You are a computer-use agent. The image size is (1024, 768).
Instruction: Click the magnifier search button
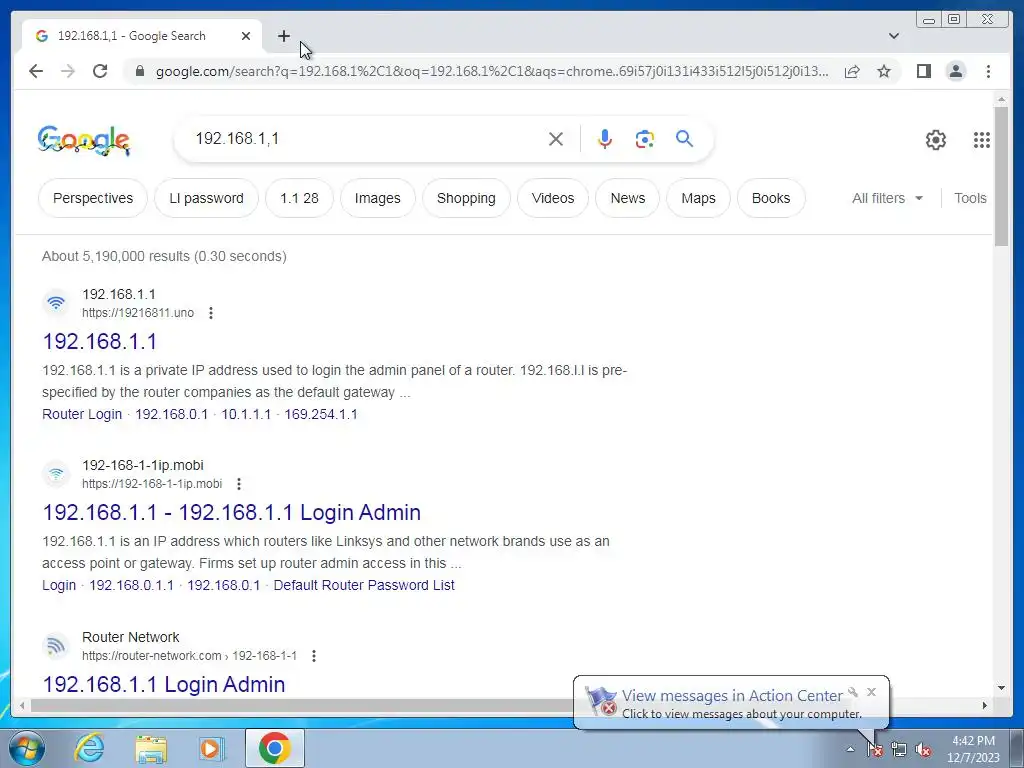tap(684, 138)
